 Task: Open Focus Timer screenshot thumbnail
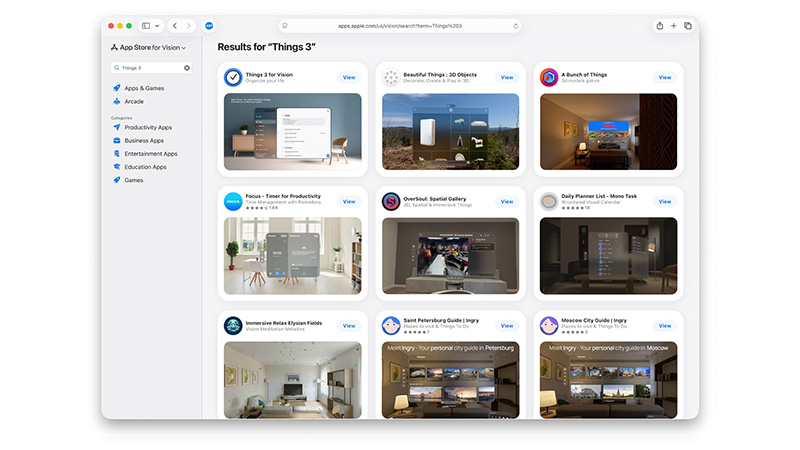tap(292, 256)
